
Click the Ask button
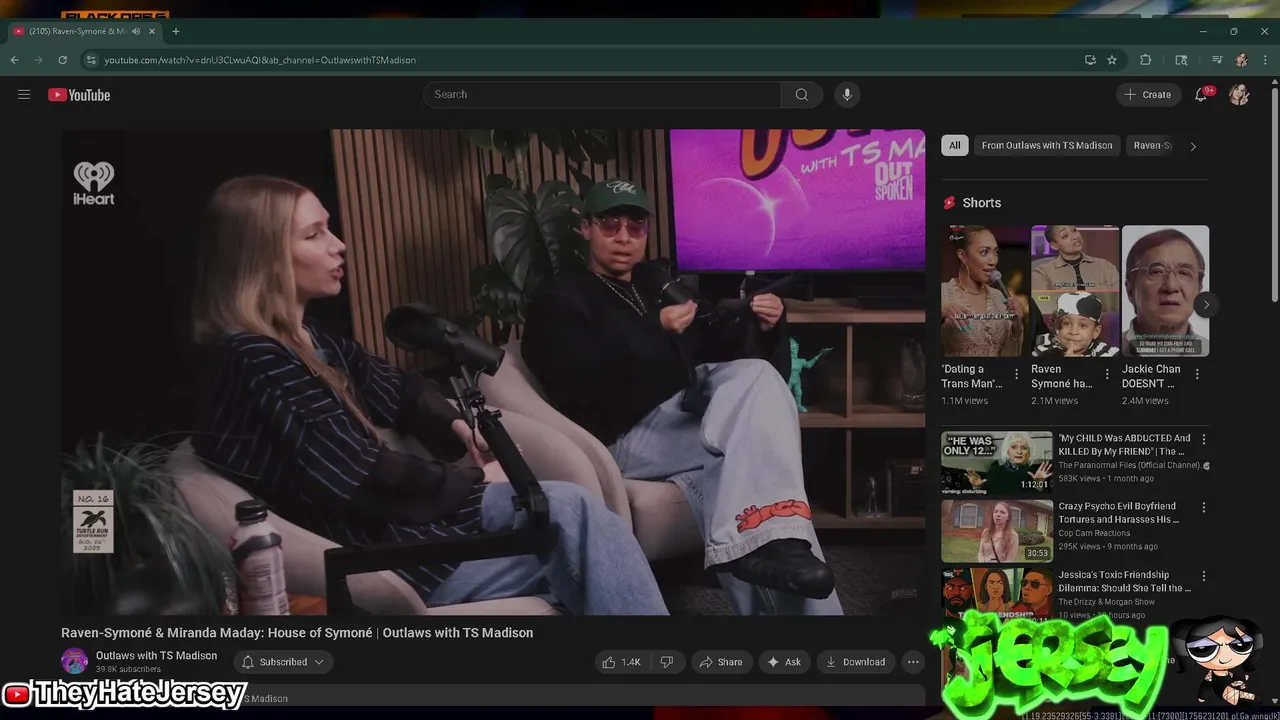point(784,662)
